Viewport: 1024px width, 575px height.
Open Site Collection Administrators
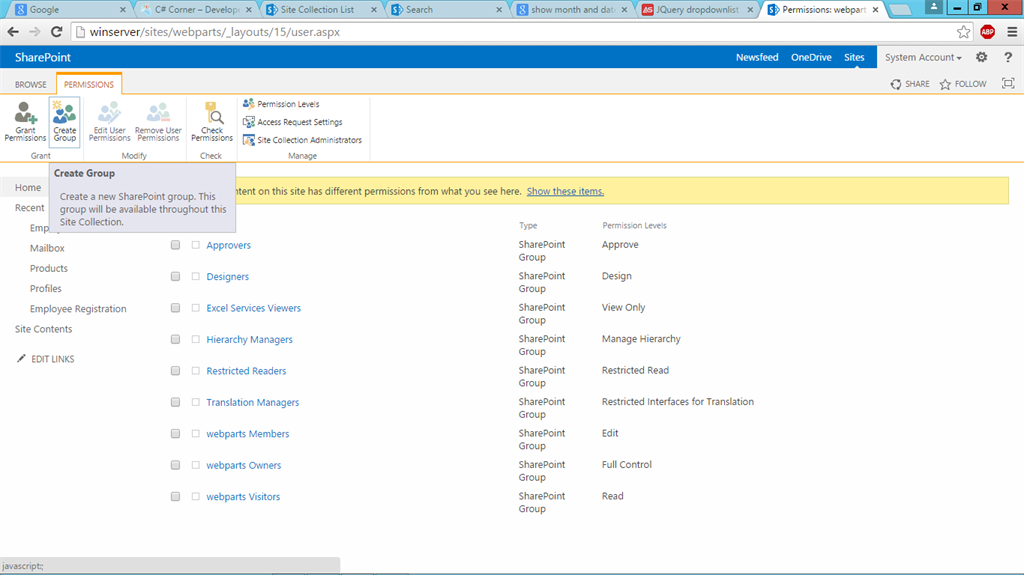tap(302, 140)
